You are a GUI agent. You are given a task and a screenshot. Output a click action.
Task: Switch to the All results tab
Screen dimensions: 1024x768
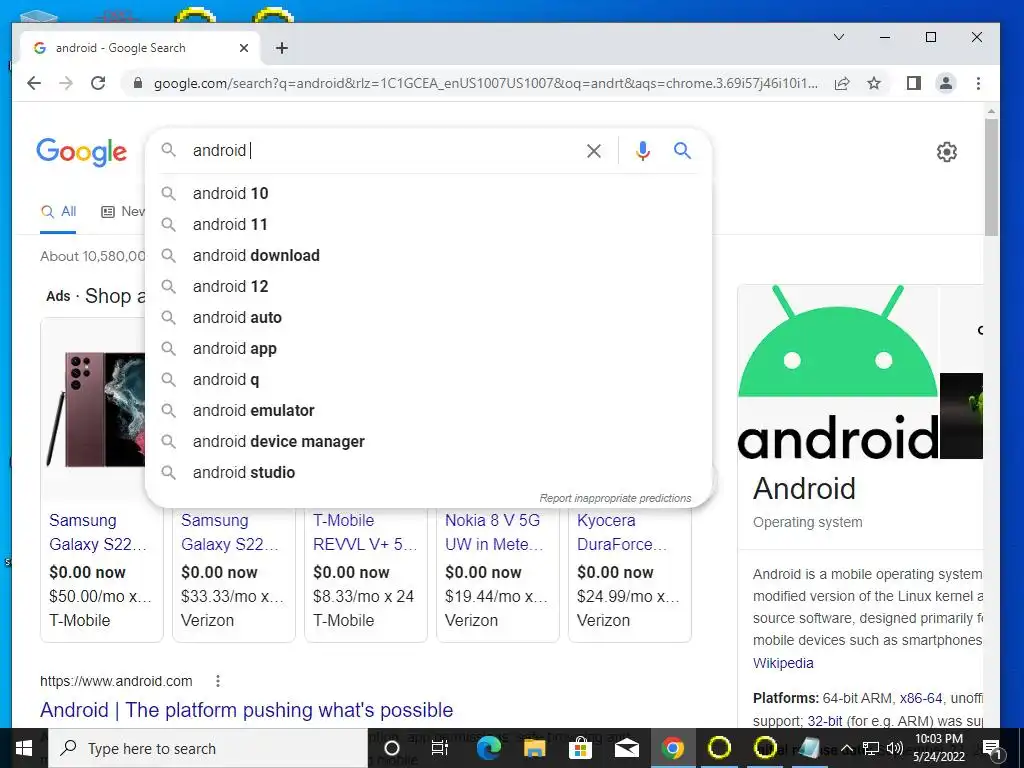(x=58, y=212)
